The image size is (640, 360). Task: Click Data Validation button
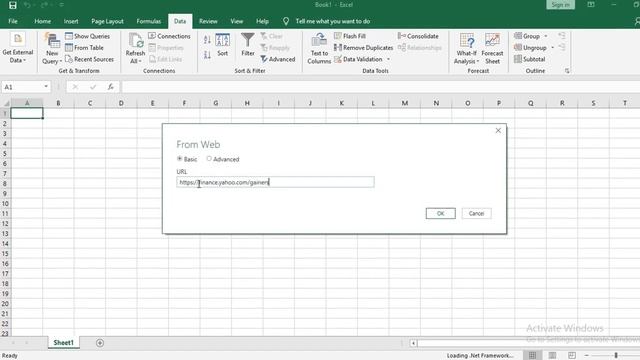358,59
